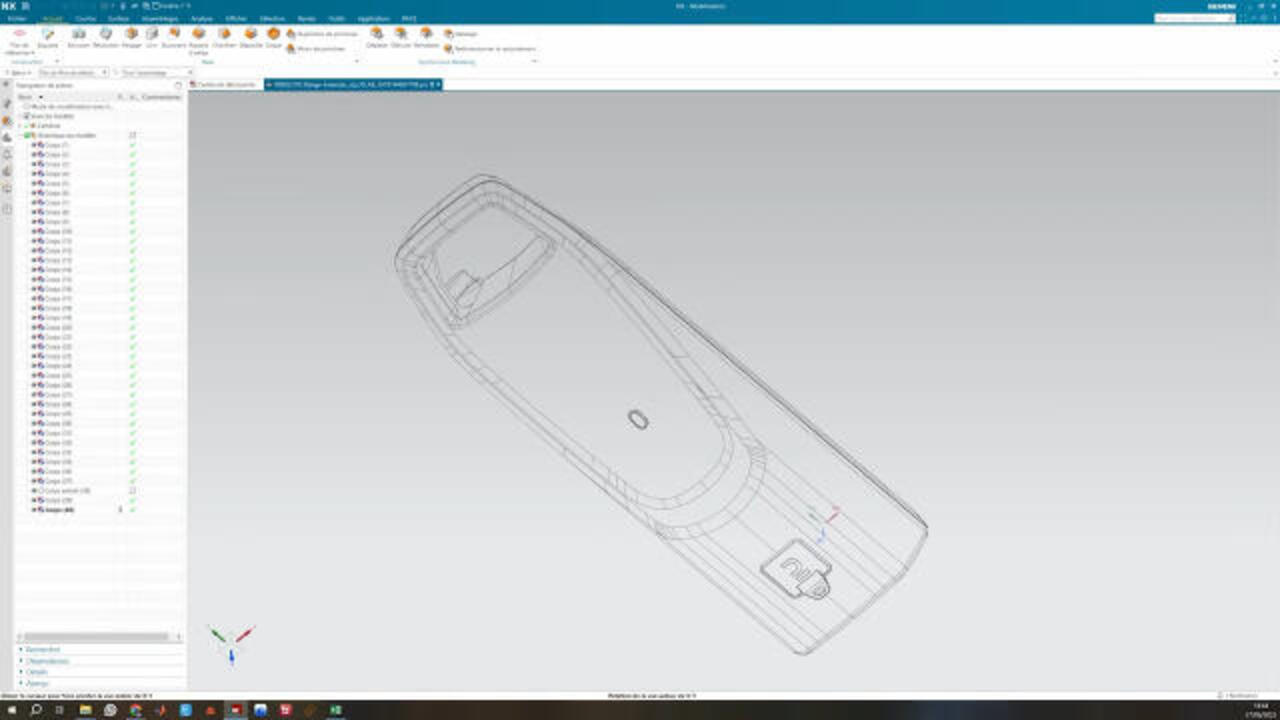Click the Extrusion tool icon
1280x720 pixels.
79,35
